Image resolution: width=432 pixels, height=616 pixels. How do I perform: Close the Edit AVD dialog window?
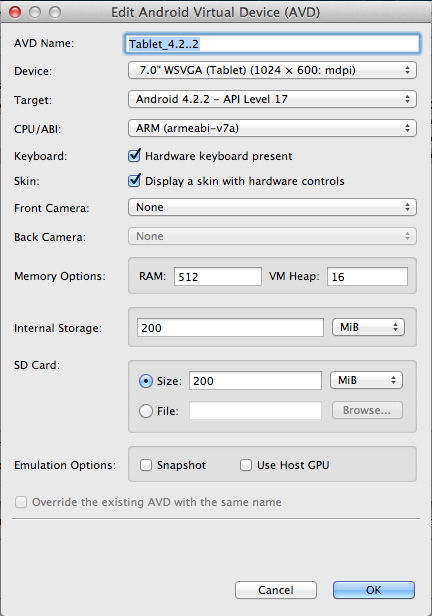point(15,12)
